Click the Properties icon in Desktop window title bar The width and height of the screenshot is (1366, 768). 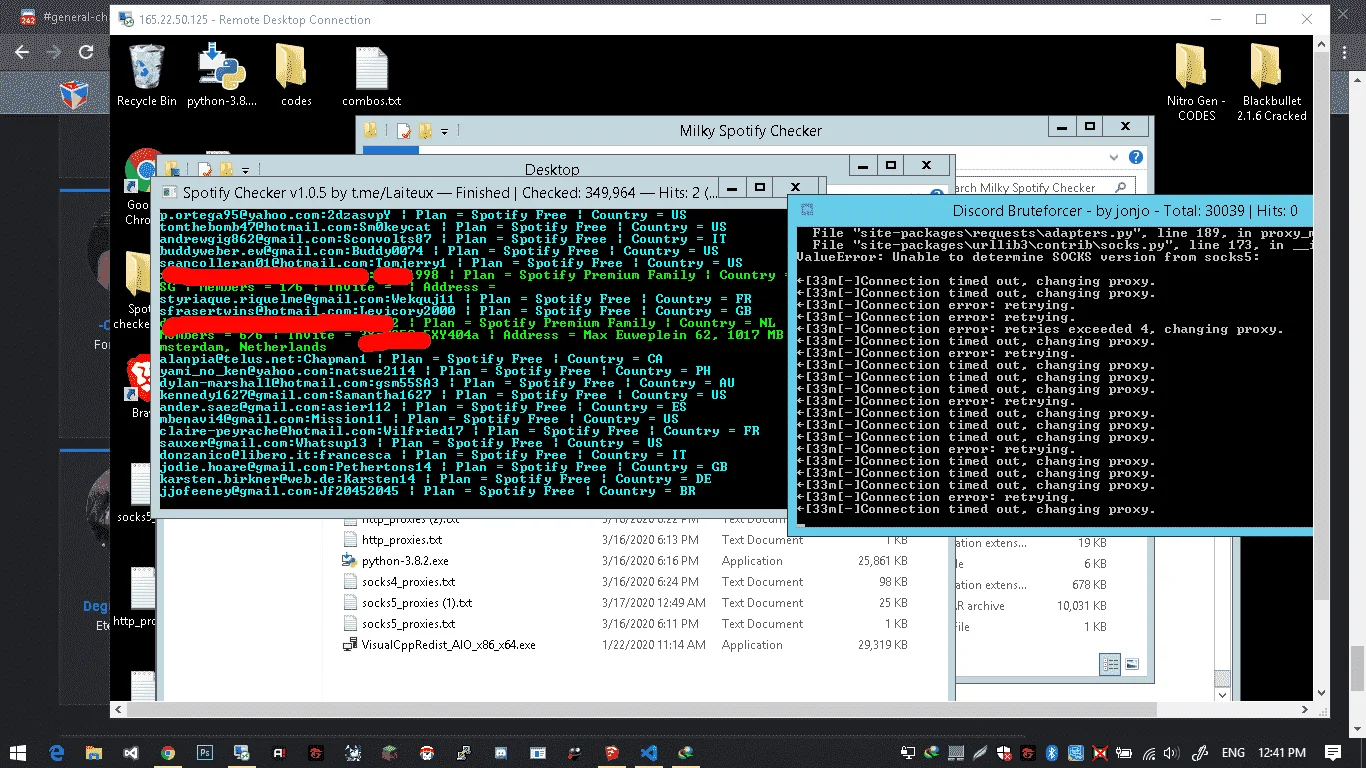point(205,170)
